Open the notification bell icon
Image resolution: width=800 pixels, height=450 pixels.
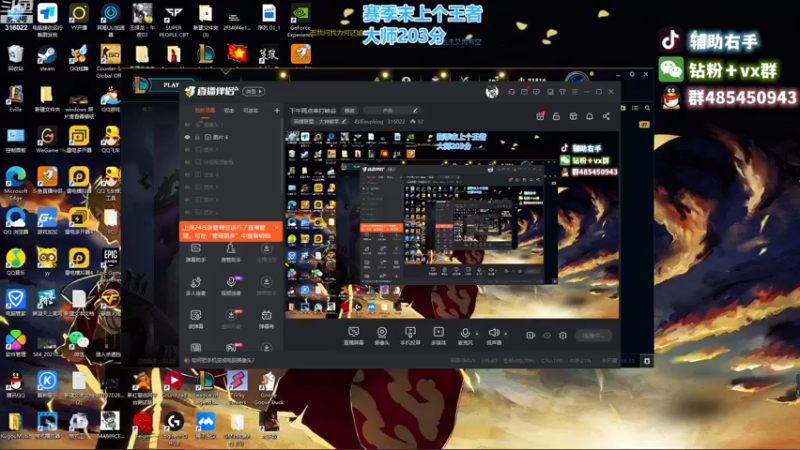[589, 116]
